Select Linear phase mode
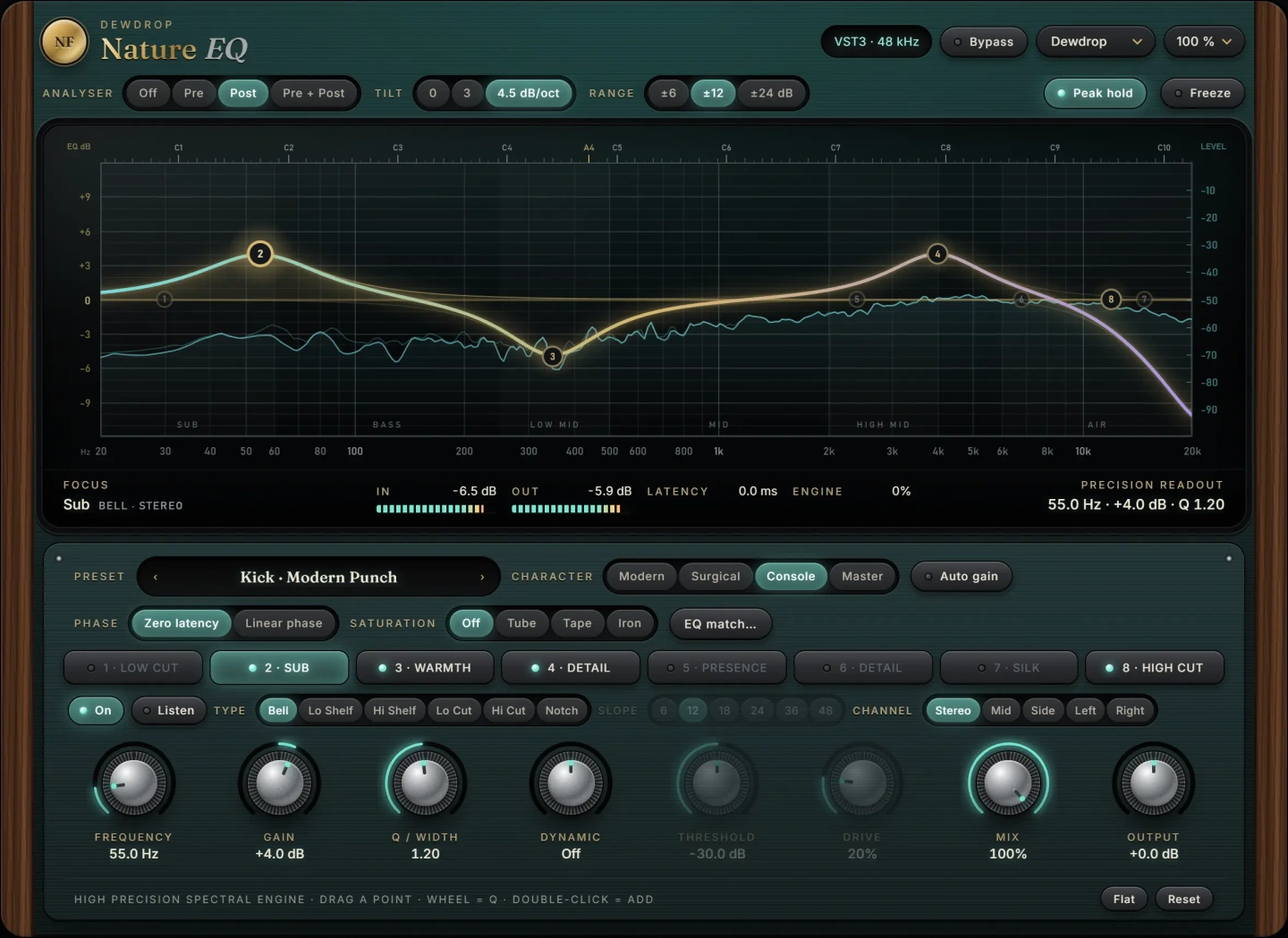This screenshot has height=938, width=1288. [284, 623]
